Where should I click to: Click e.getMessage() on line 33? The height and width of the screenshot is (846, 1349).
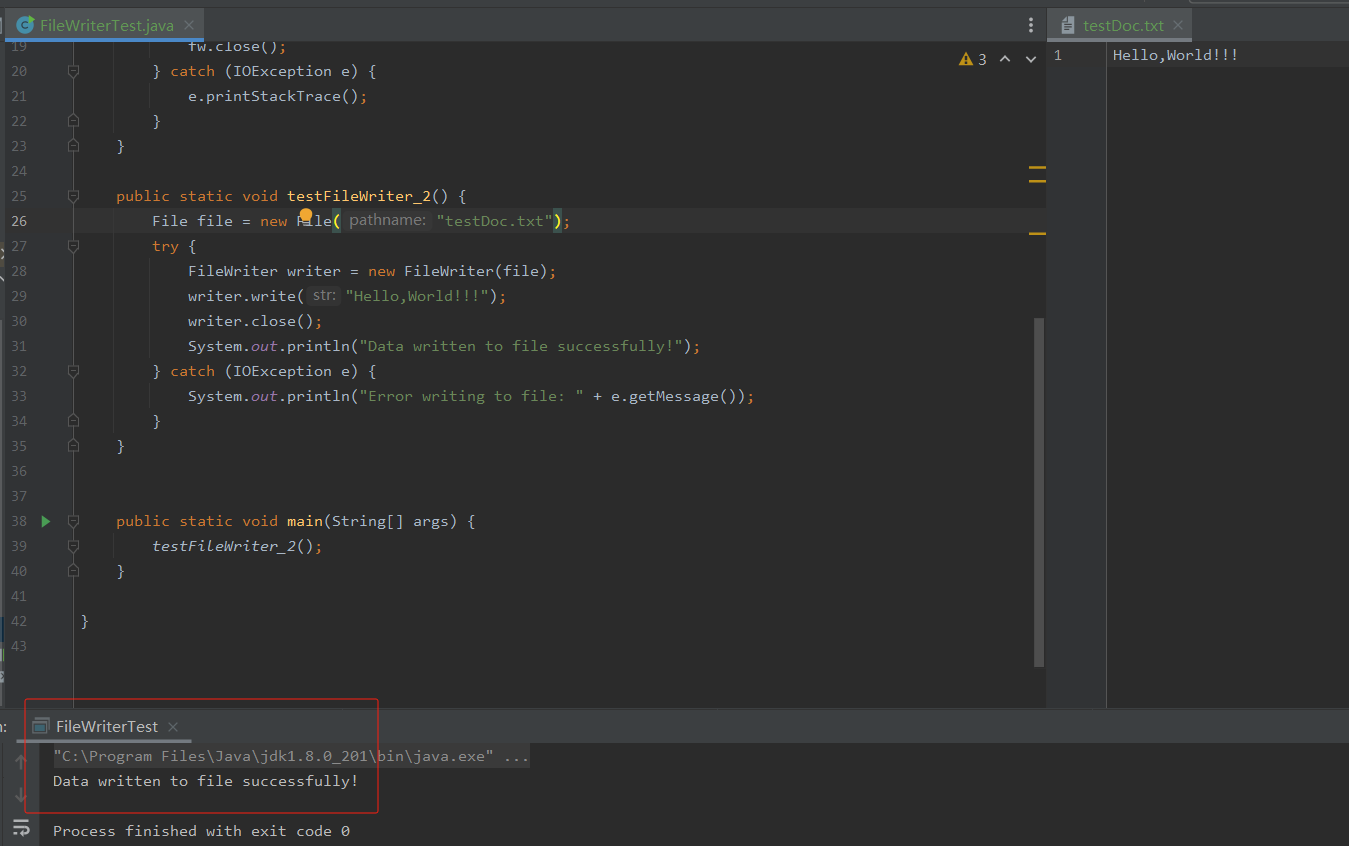click(x=674, y=396)
